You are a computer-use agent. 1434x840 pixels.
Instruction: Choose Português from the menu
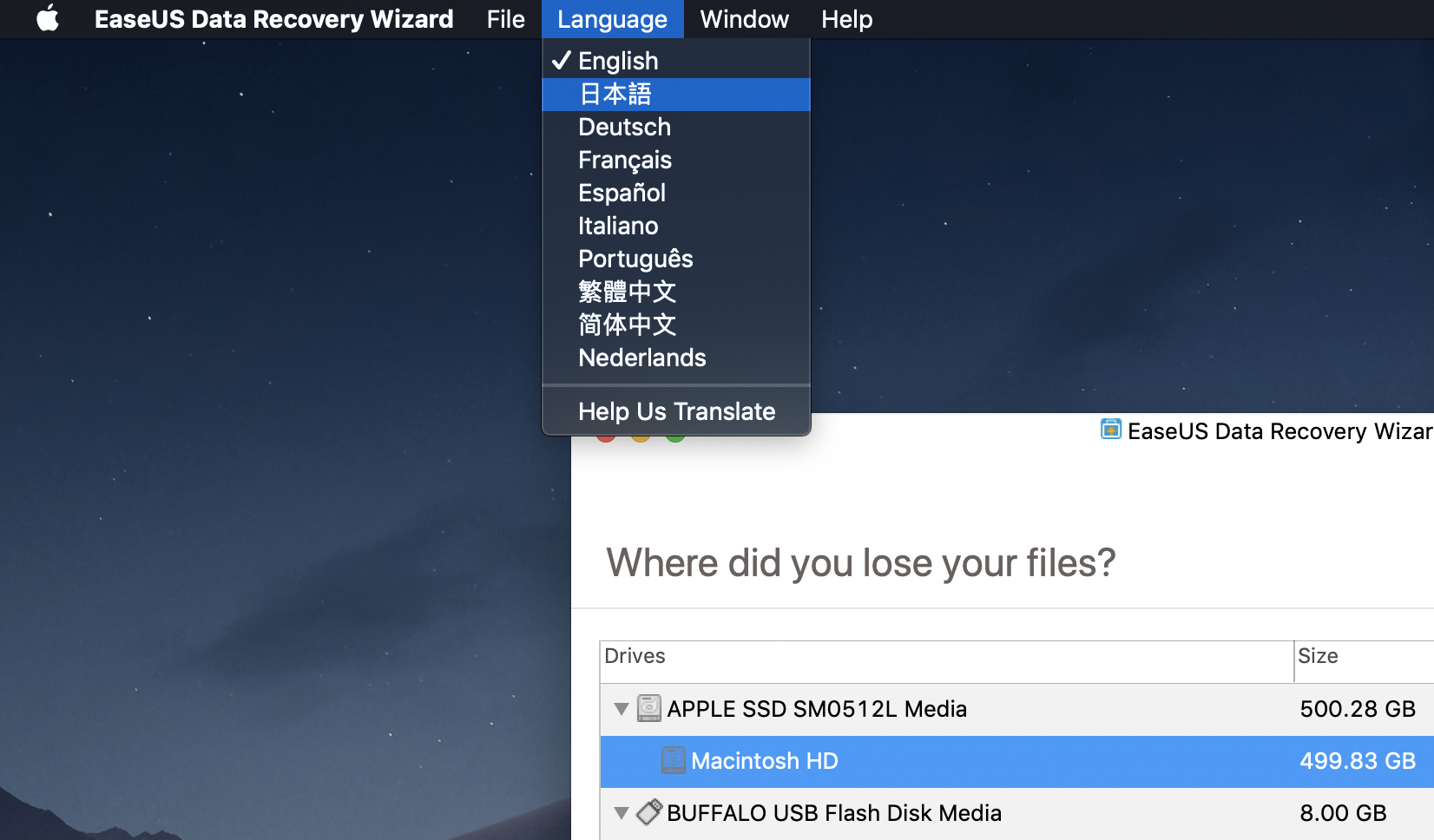point(635,259)
